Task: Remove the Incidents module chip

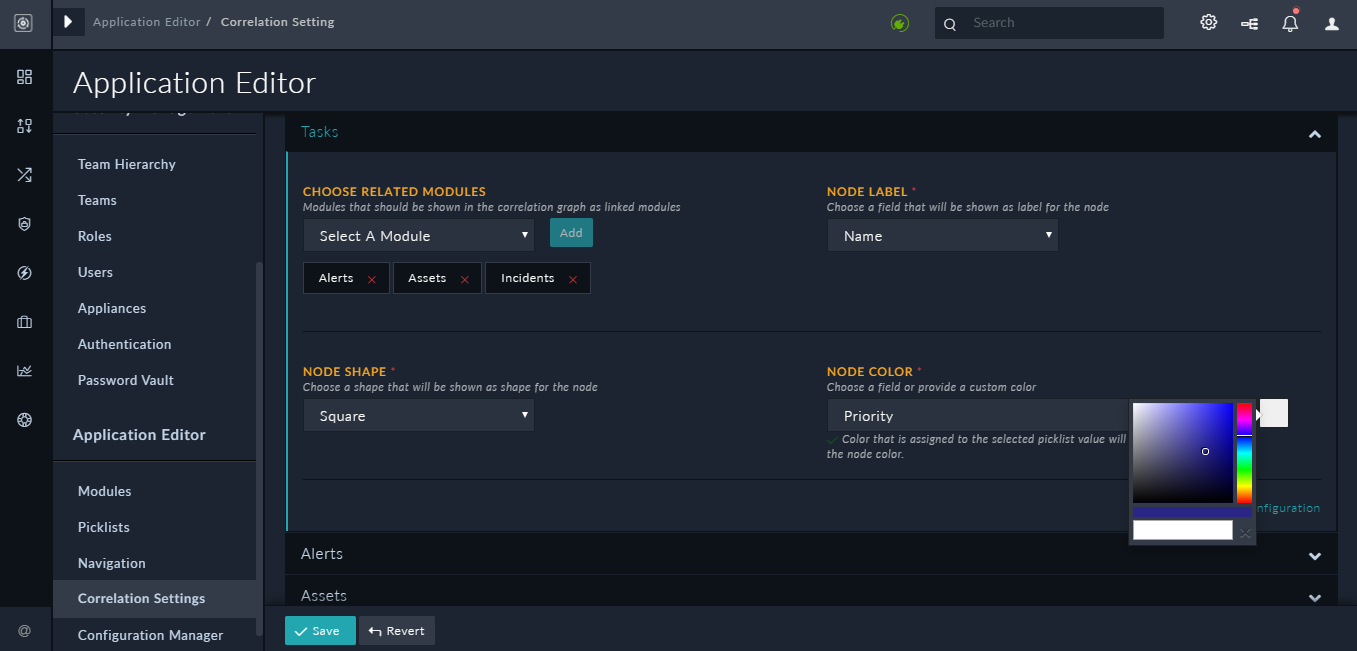Action: tap(572, 278)
